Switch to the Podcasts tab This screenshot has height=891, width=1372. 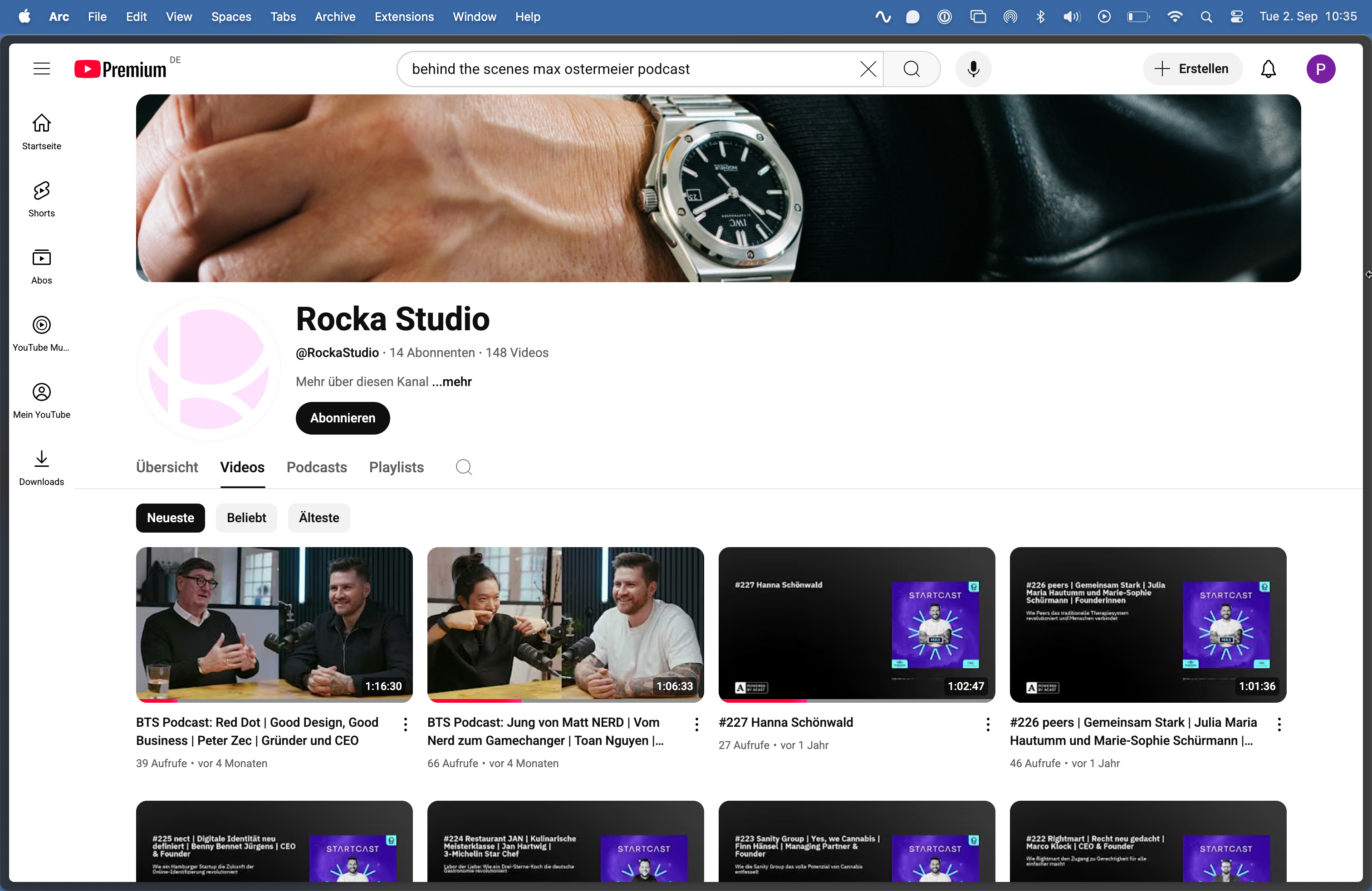[317, 467]
